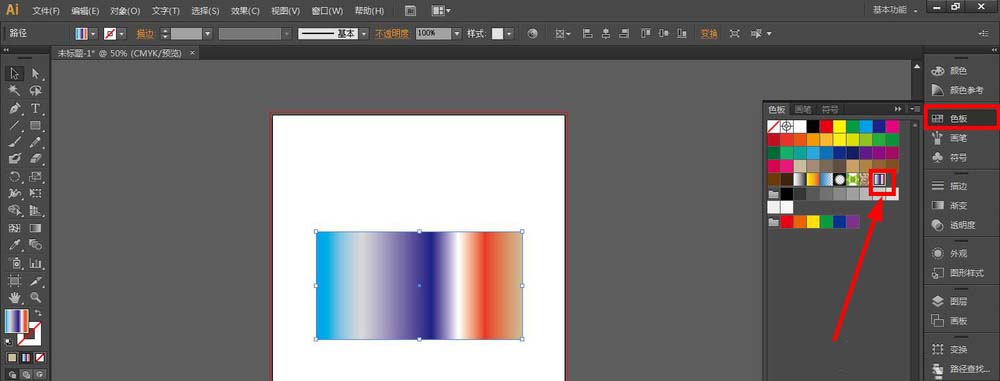Swap fill and stroke arrows
The height and width of the screenshot is (381, 1000).
point(38,313)
